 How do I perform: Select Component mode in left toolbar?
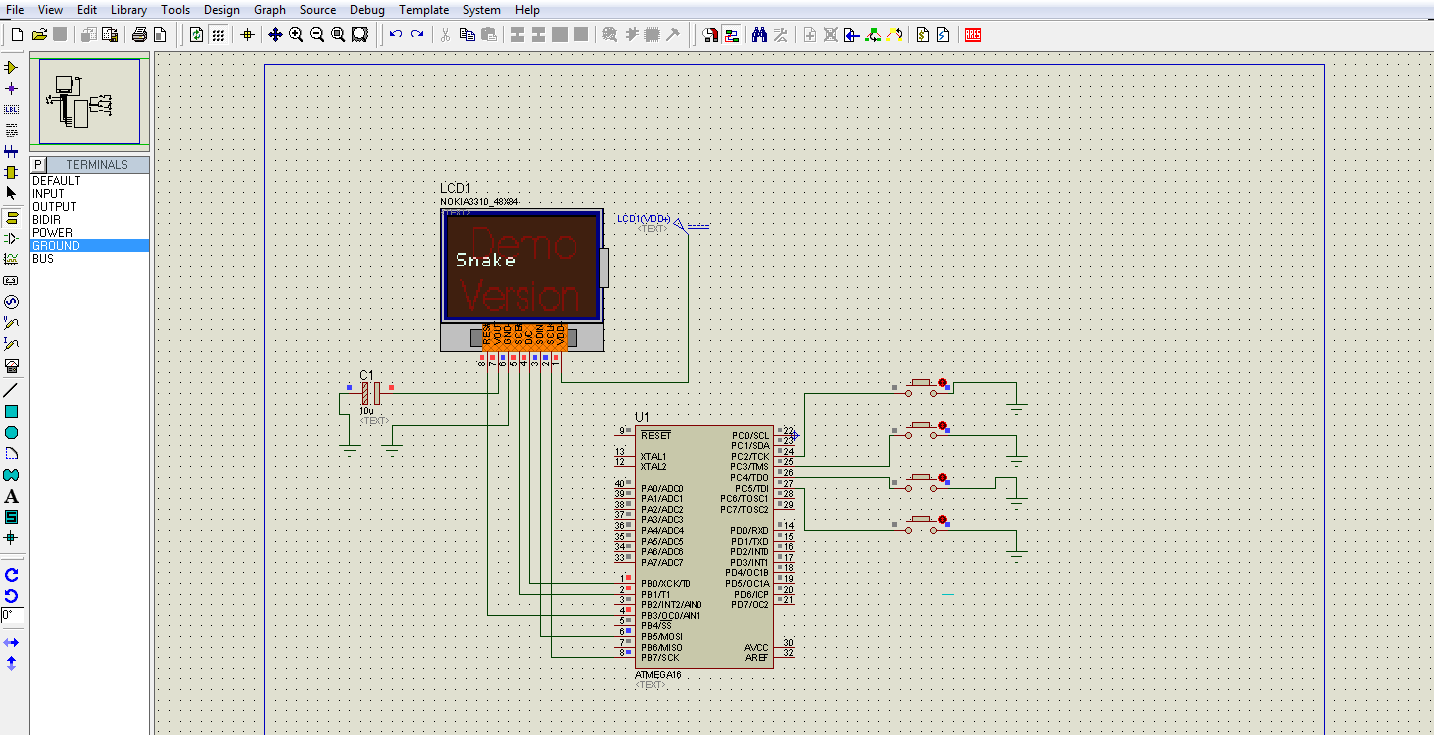pos(12,67)
